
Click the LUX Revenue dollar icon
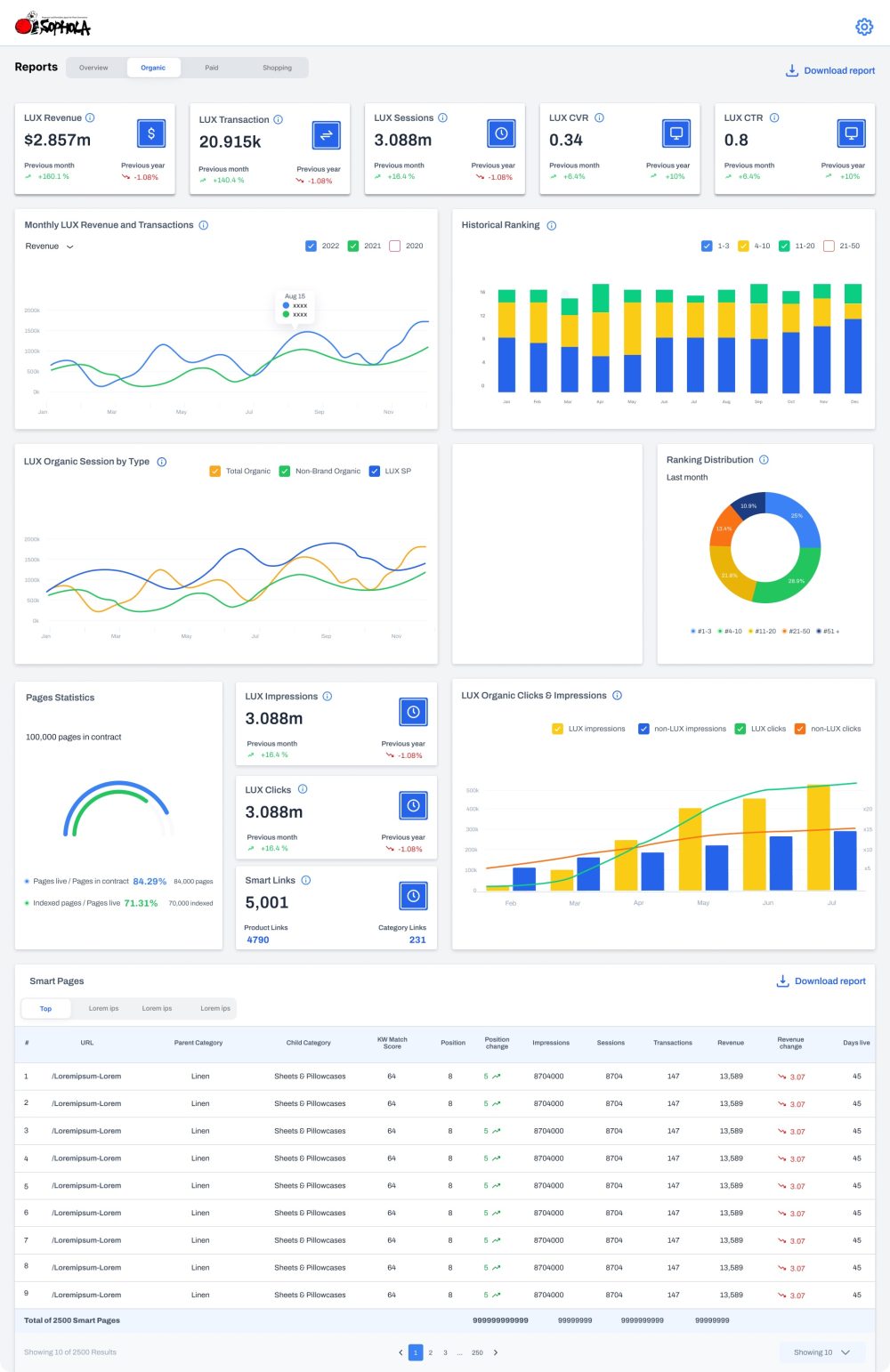click(x=151, y=133)
